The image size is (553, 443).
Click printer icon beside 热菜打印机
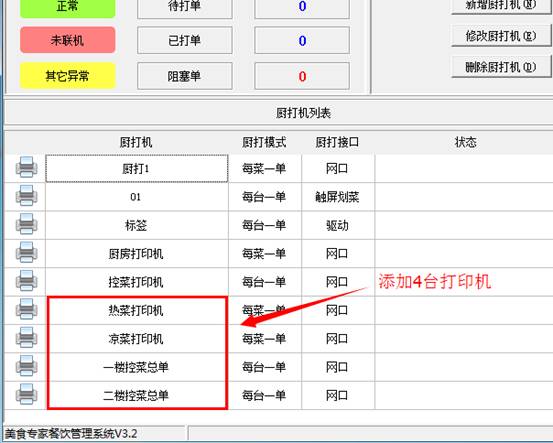pyautogui.click(x=26, y=309)
